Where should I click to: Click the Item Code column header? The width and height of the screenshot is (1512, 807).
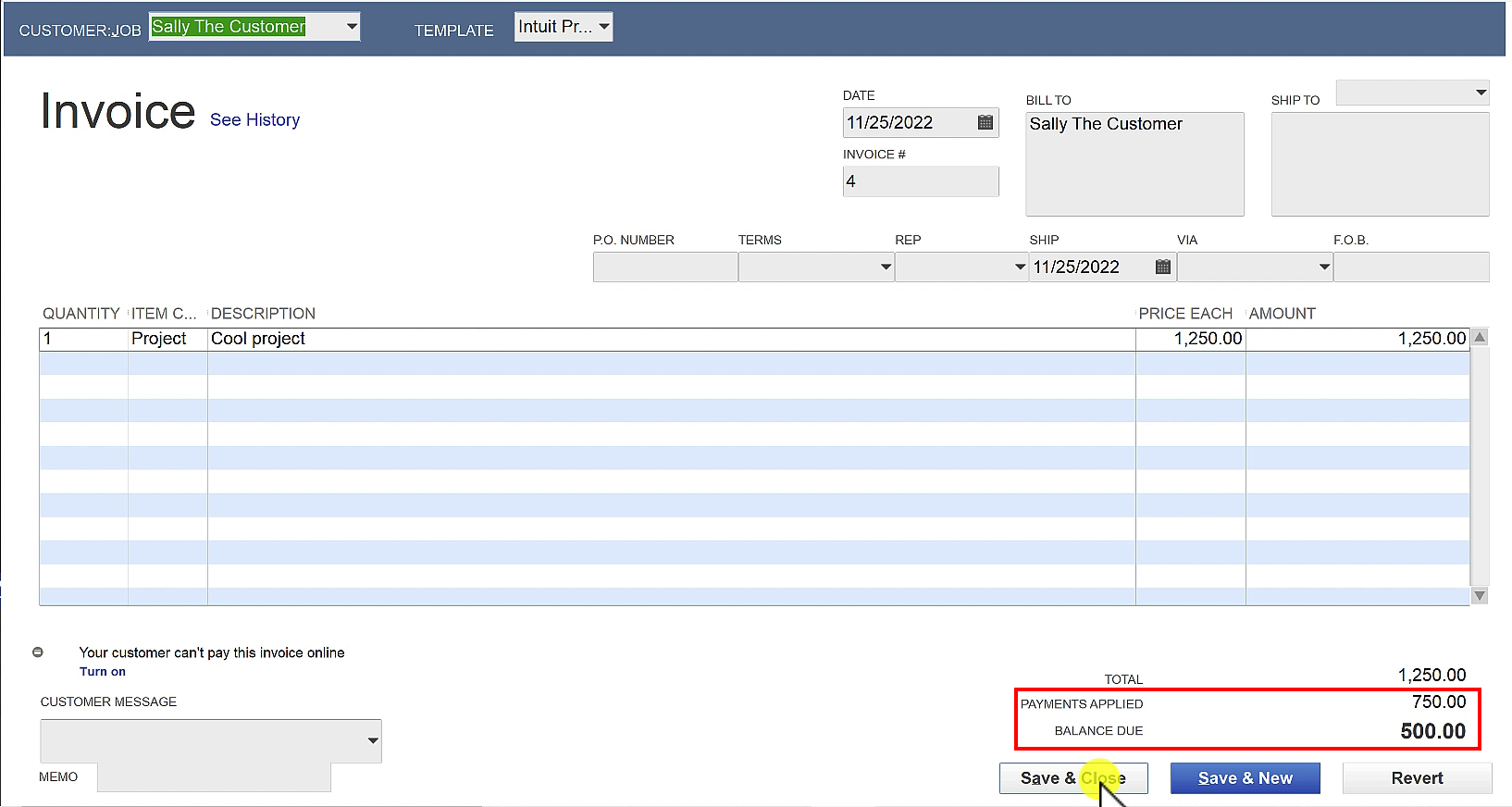coord(164,314)
